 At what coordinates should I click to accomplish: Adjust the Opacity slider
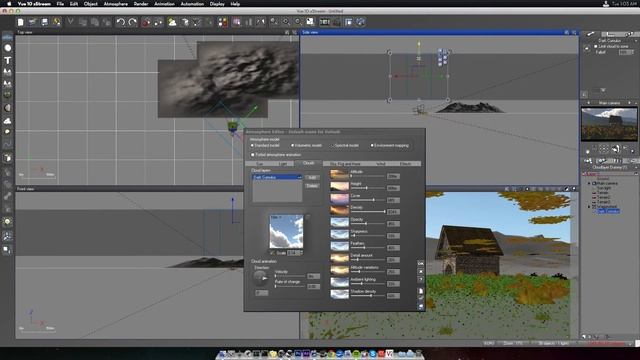pyautogui.click(x=367, y=224)
